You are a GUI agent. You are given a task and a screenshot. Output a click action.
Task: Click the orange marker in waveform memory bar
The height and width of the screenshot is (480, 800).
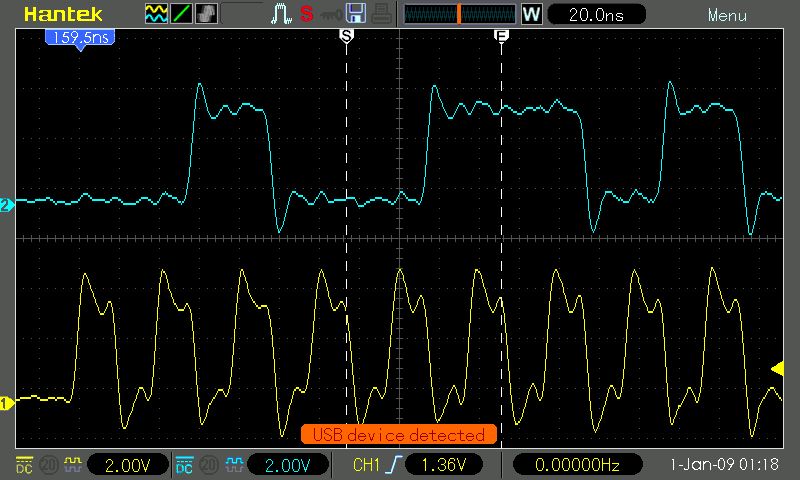pyautogui.click(x=459, y=14)
